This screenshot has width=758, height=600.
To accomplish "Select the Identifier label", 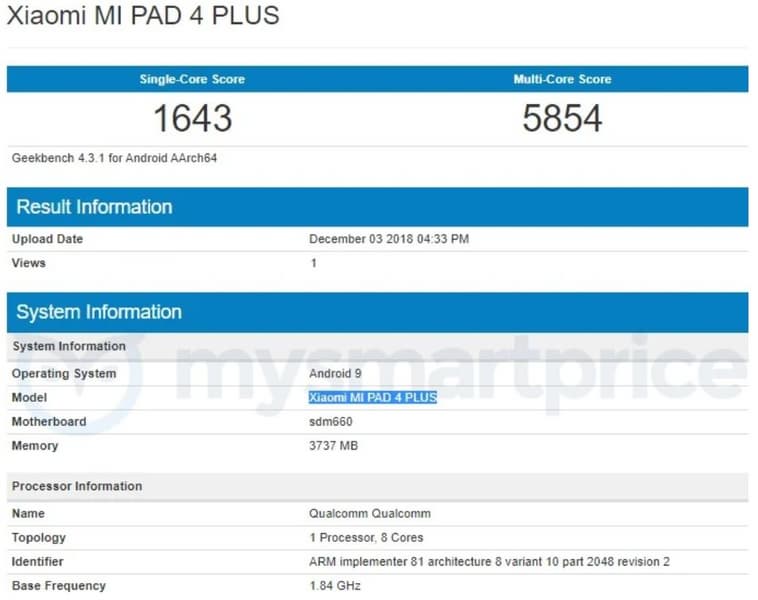I will tap(38, 562).
